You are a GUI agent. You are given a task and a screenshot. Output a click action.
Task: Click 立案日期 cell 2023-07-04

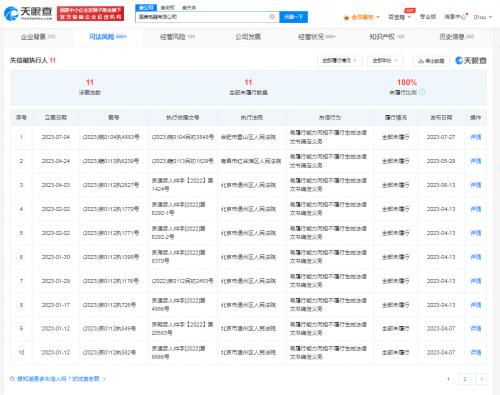point(56,137)
